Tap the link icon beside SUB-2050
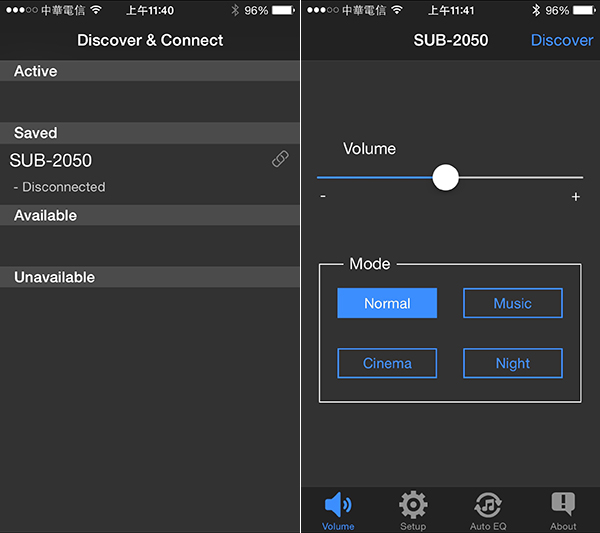 (x=280, y=159)
